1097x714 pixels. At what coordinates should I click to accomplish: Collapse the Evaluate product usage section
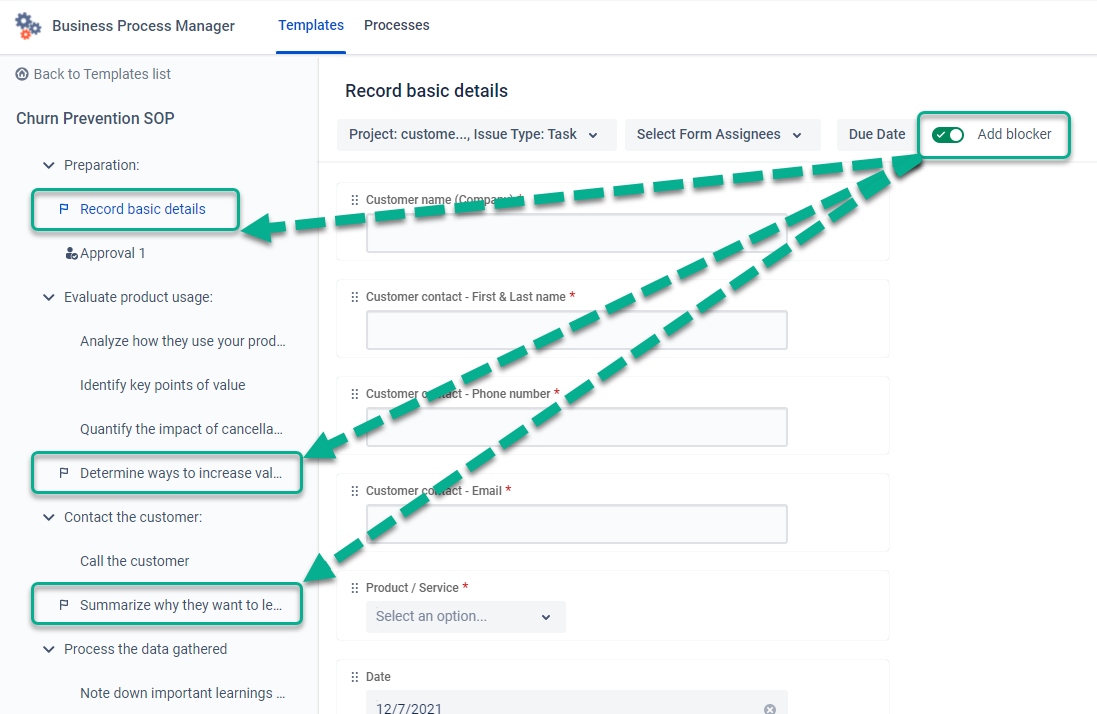coord(48,297)
